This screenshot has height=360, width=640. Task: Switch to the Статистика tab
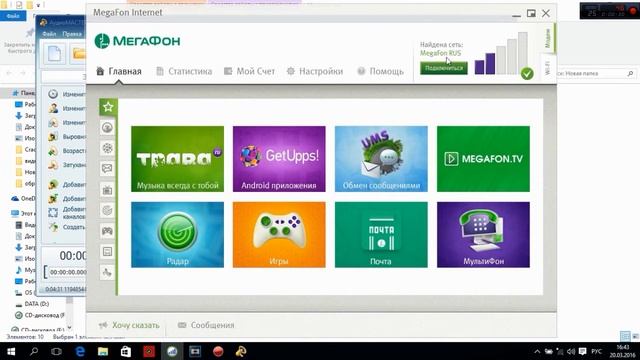click(x=184, y=71)
